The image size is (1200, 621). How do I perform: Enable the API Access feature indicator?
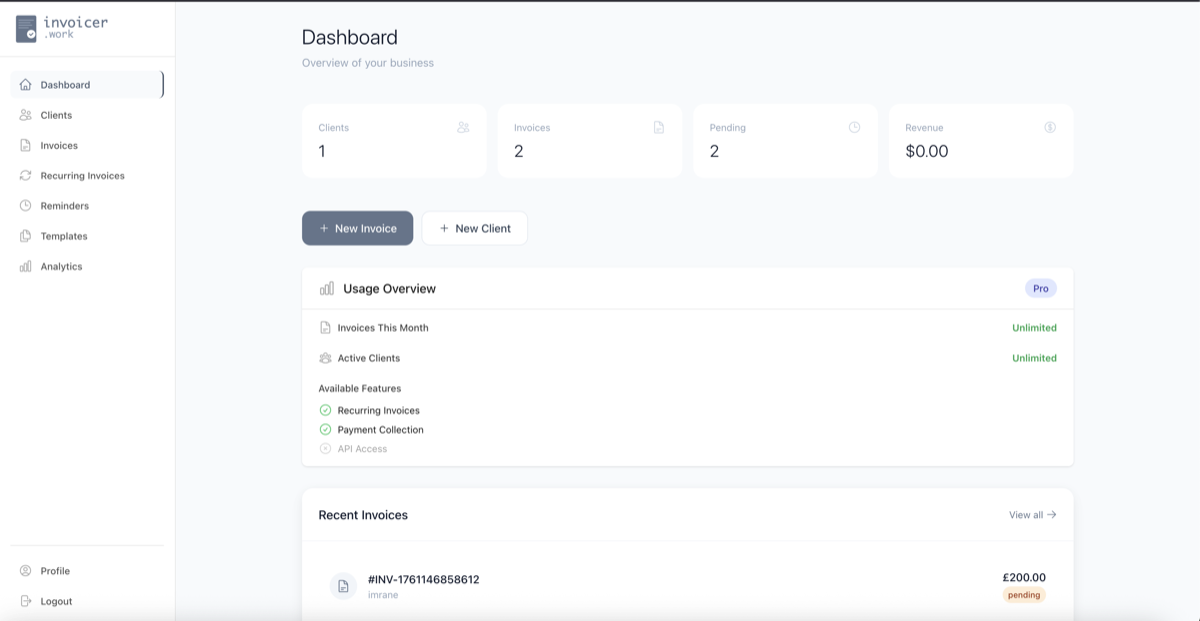(325, 448)
